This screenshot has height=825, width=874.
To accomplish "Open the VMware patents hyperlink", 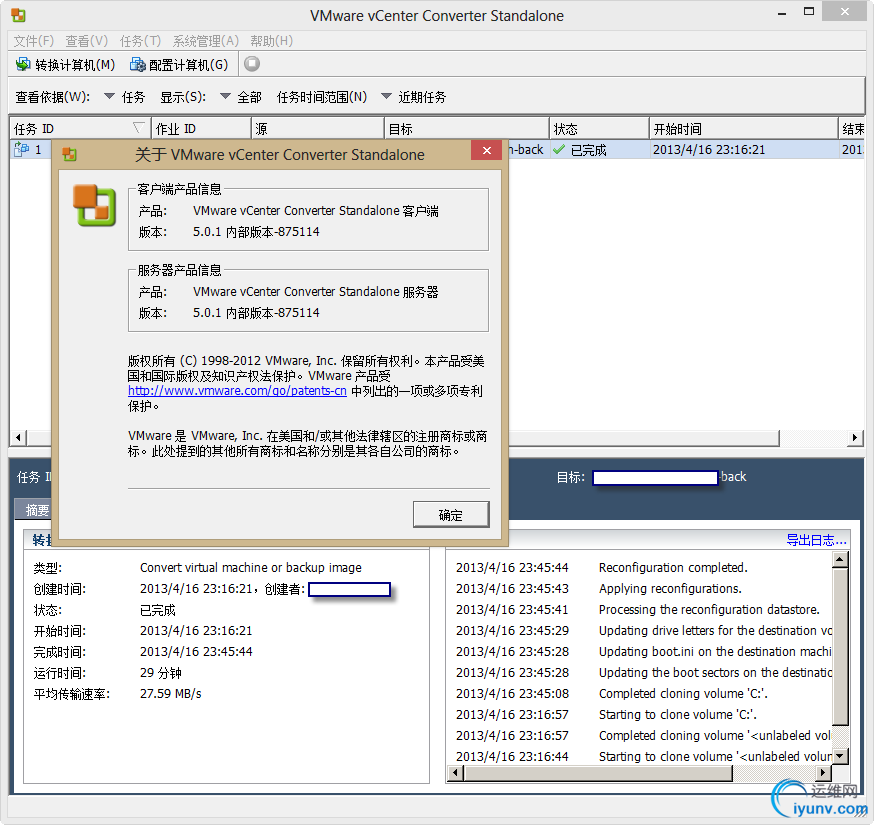I will click(236, 391).
